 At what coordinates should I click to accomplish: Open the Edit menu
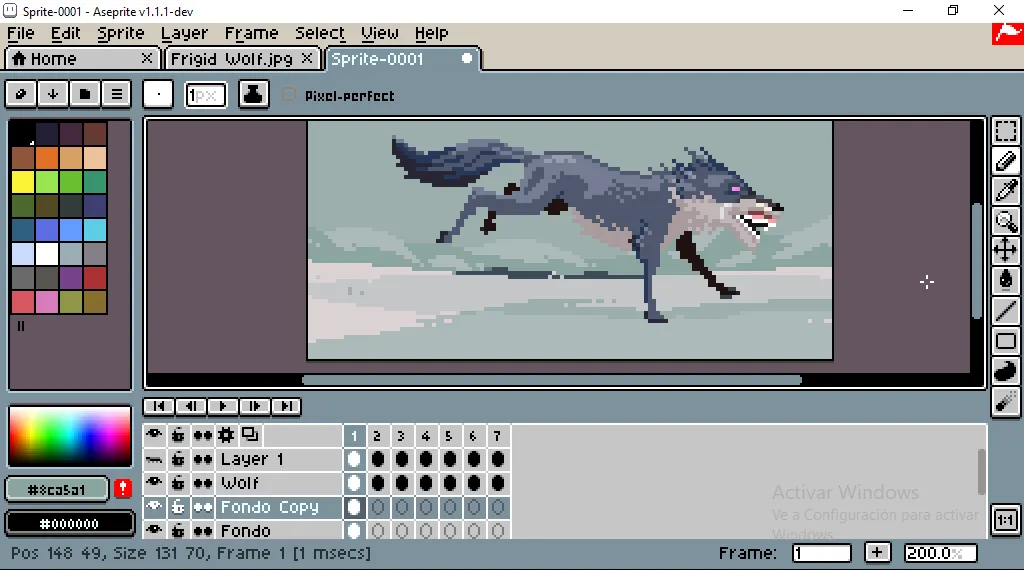pos(65,33)
